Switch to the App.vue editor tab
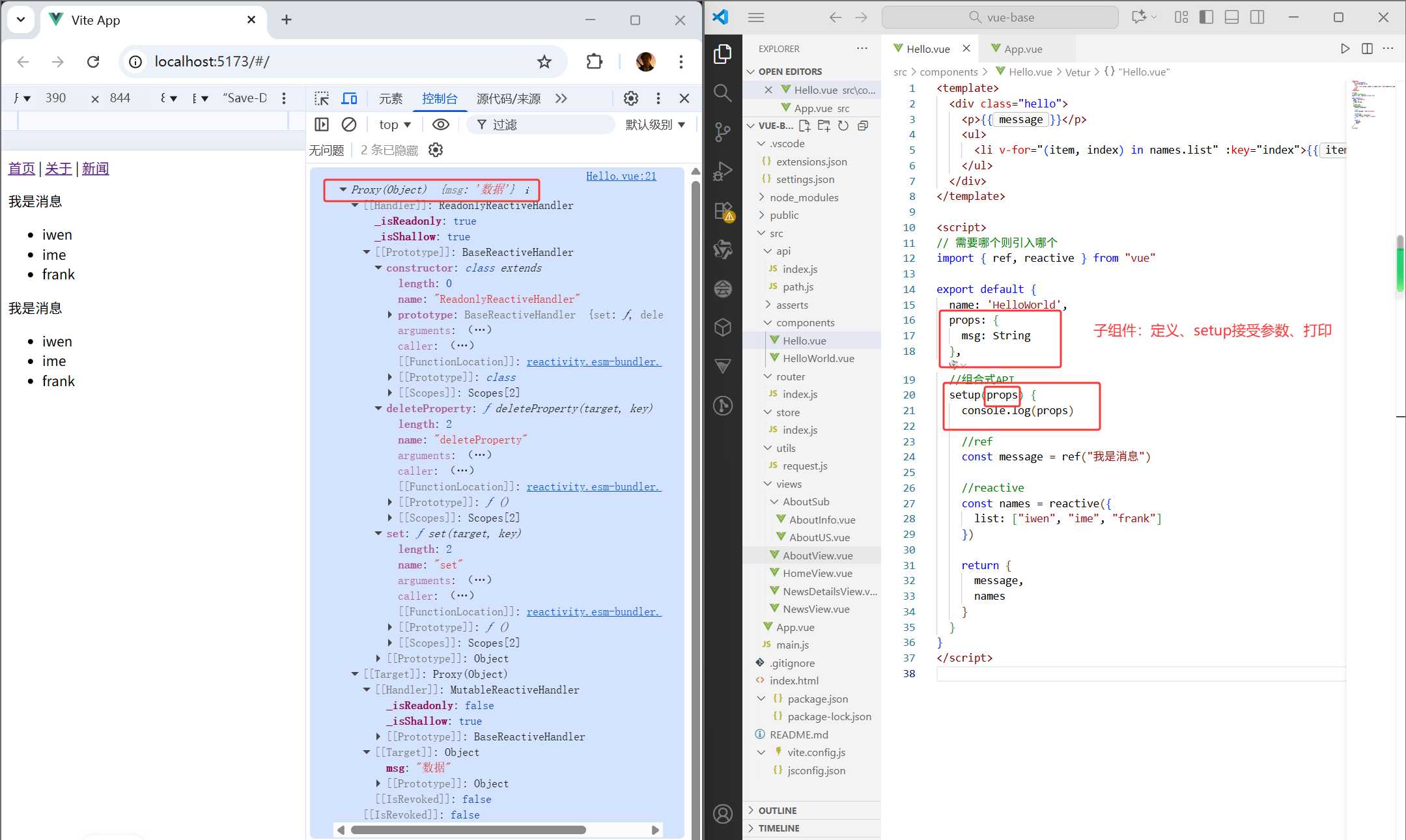 pos(1022,49)
